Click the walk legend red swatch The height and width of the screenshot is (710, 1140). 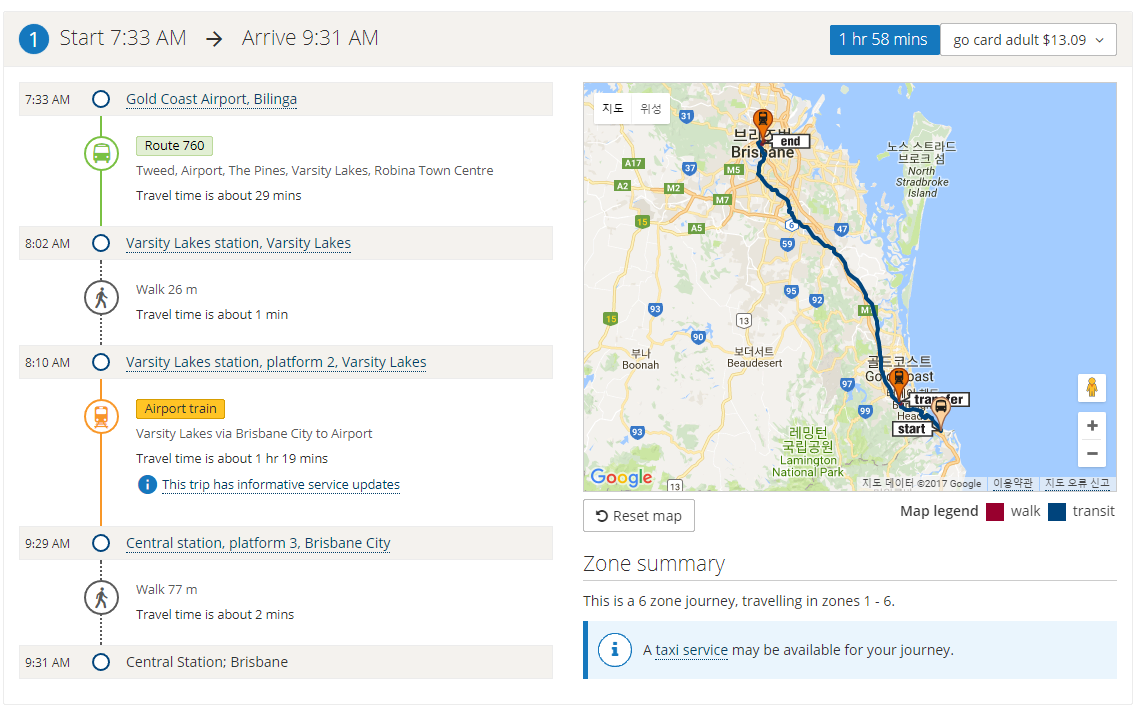pos(995,512)
